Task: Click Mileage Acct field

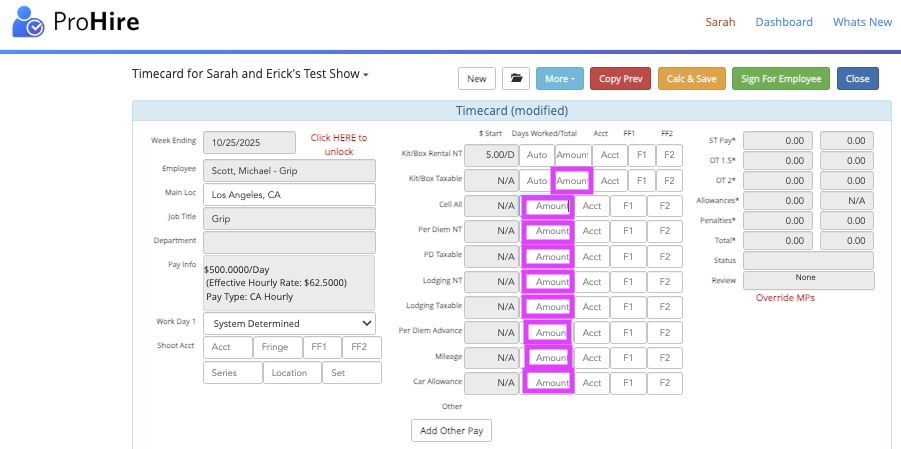Action: 592,358
